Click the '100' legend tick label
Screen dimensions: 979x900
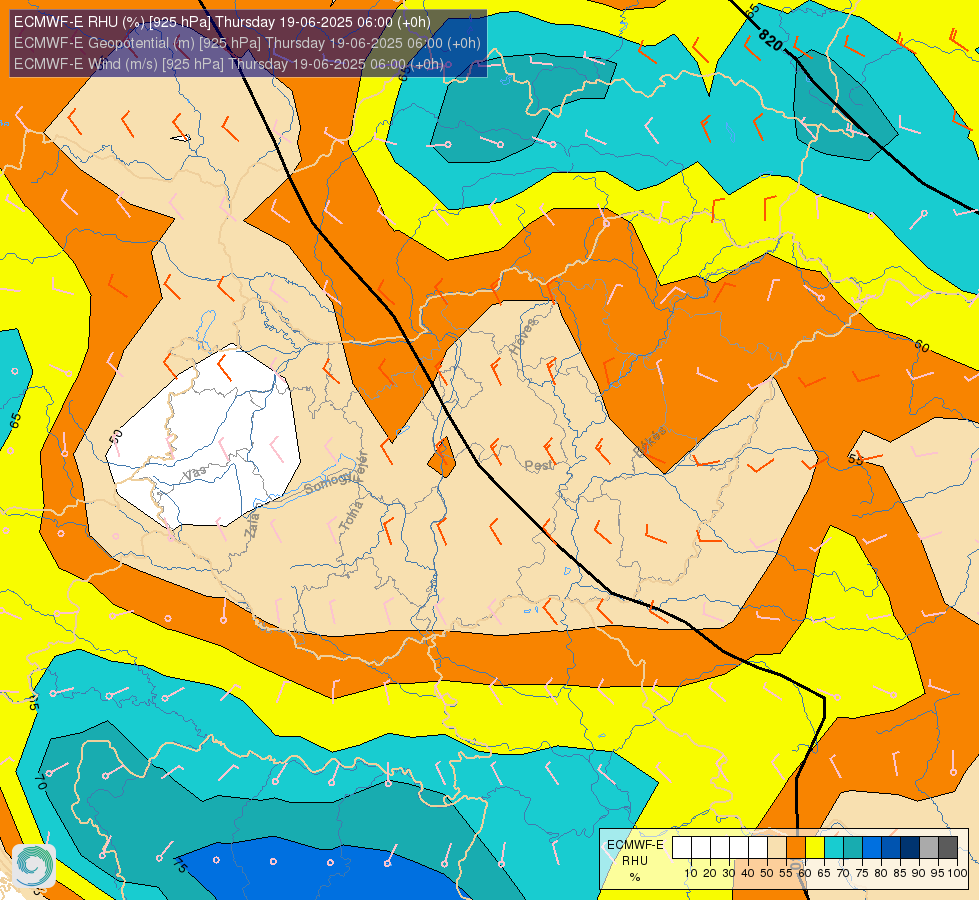tap(957, 873)
